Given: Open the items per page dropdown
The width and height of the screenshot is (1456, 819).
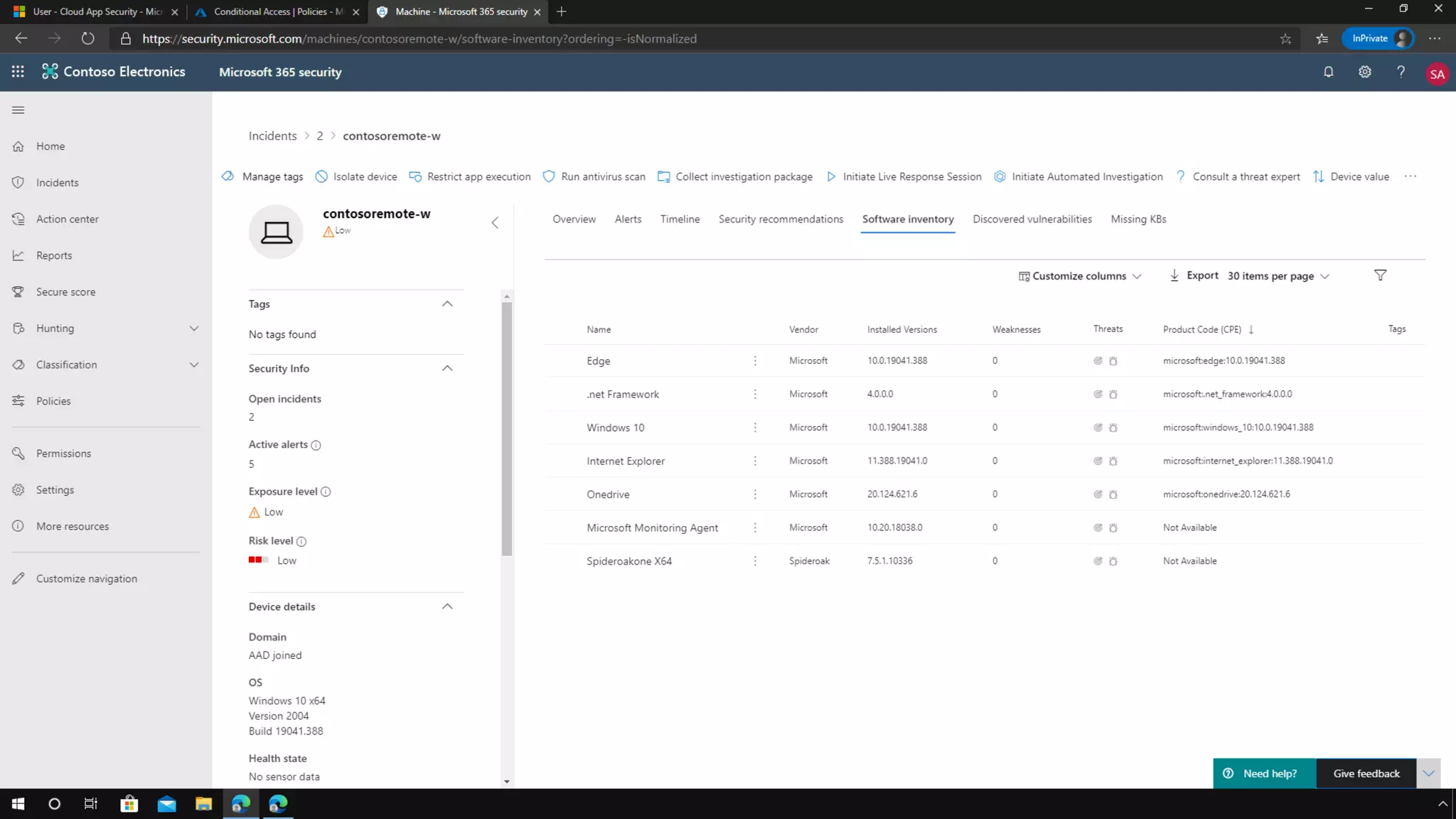Looking at the screenshot, I should tap(1278, 276).
